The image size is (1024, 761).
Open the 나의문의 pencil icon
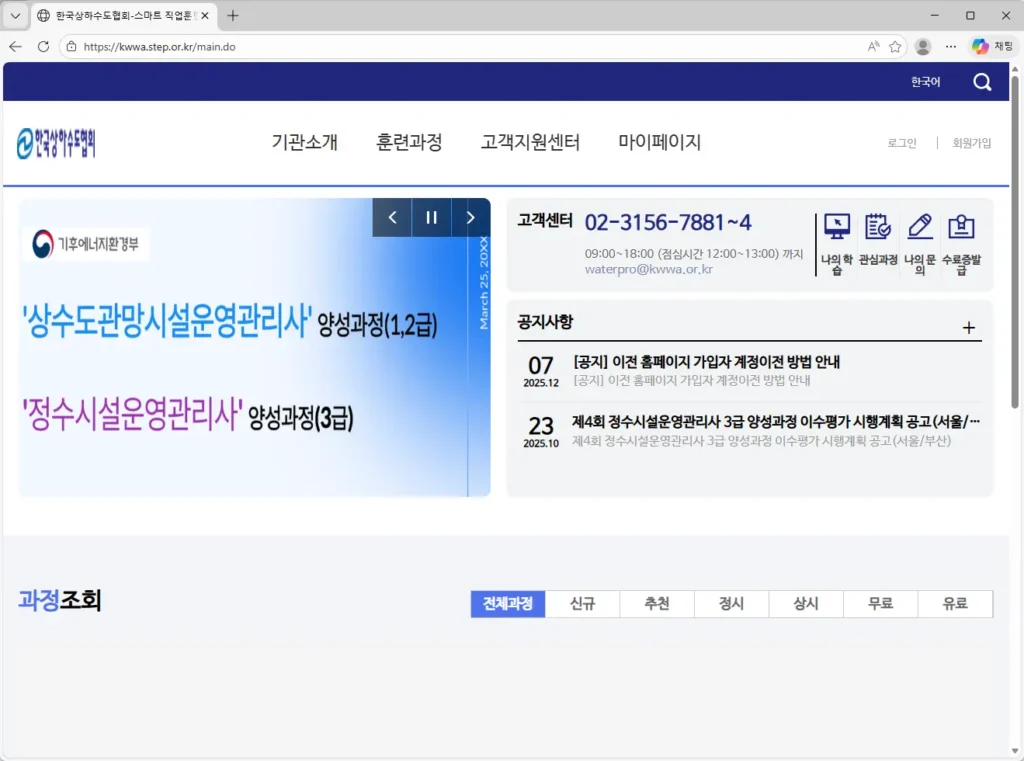coord(919,225)
